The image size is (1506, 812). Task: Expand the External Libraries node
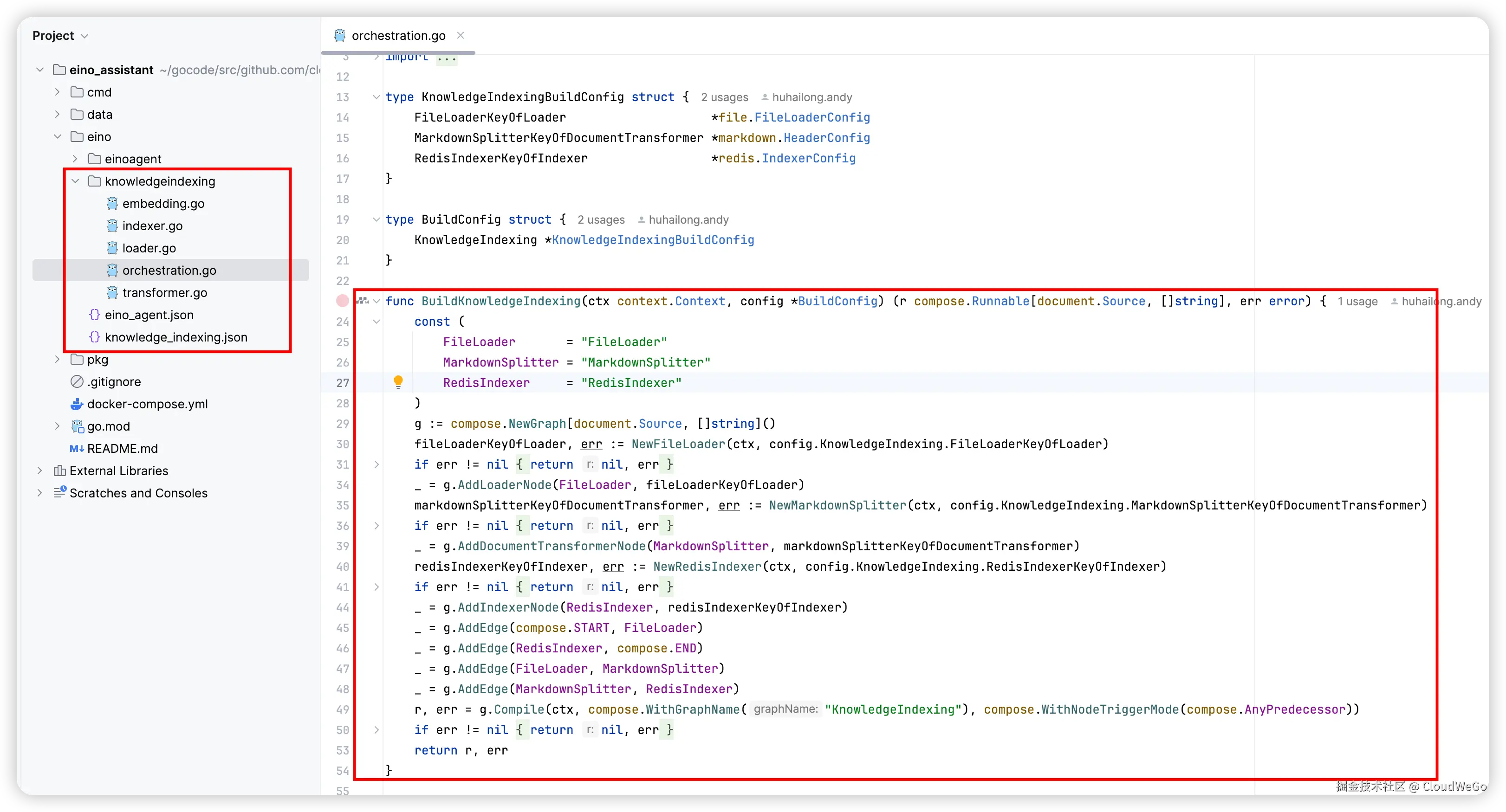point(40,471)
